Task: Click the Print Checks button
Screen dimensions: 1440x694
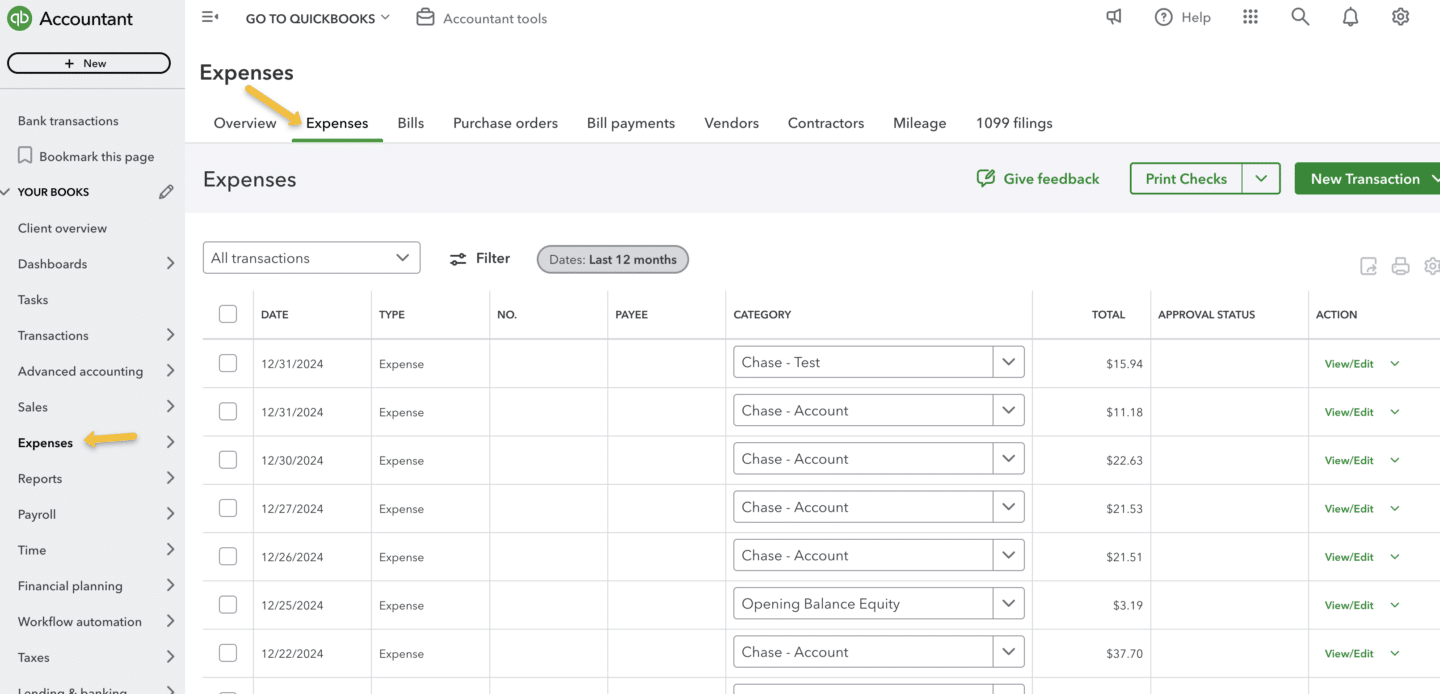Action: tap(1186, 178)
